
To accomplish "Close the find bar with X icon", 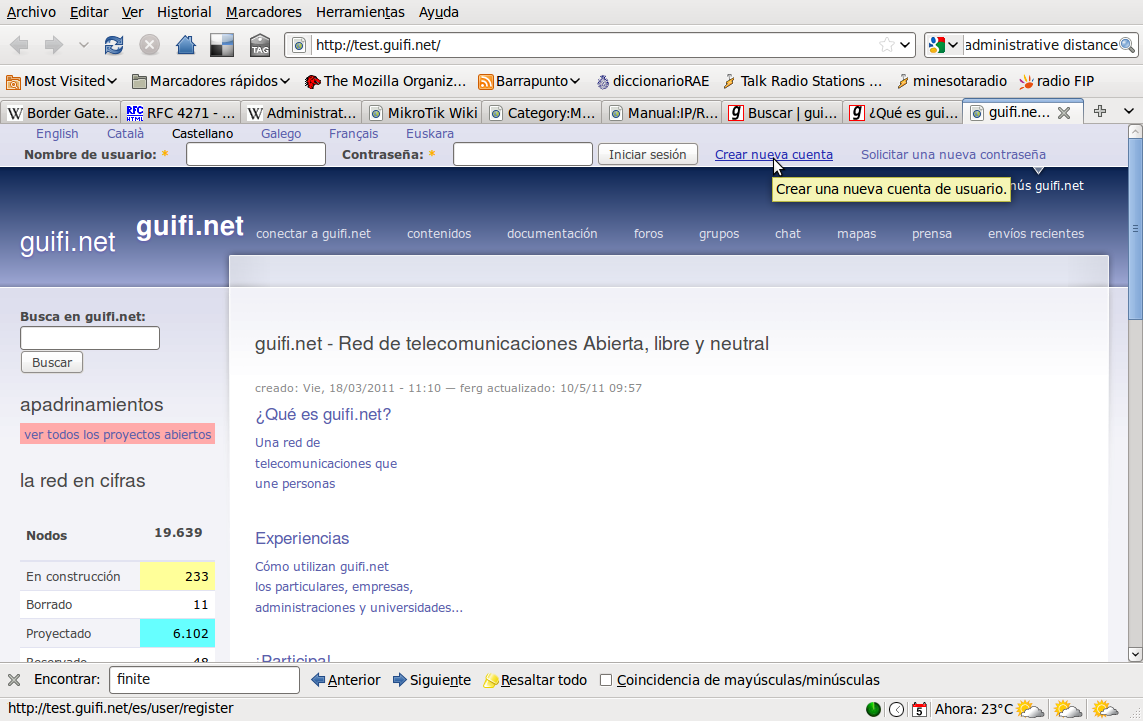I will pyautogui.click(x=14, y=680).
